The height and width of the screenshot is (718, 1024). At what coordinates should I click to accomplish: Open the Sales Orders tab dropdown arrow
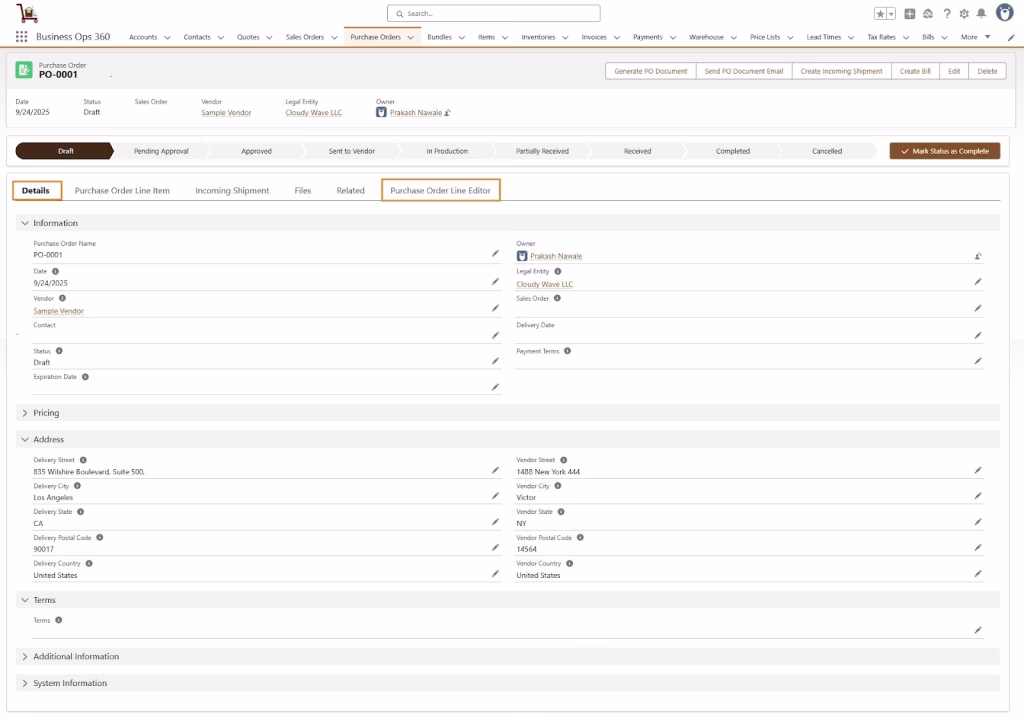334,38
